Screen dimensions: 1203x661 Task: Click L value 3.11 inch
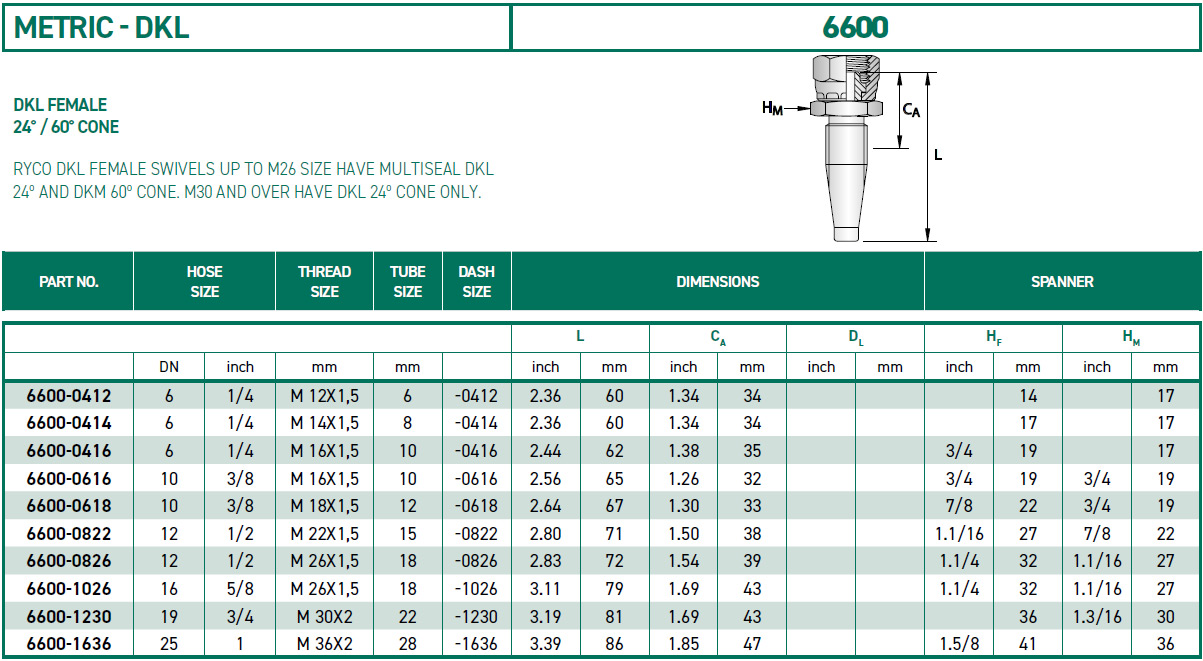coord(545,588)
